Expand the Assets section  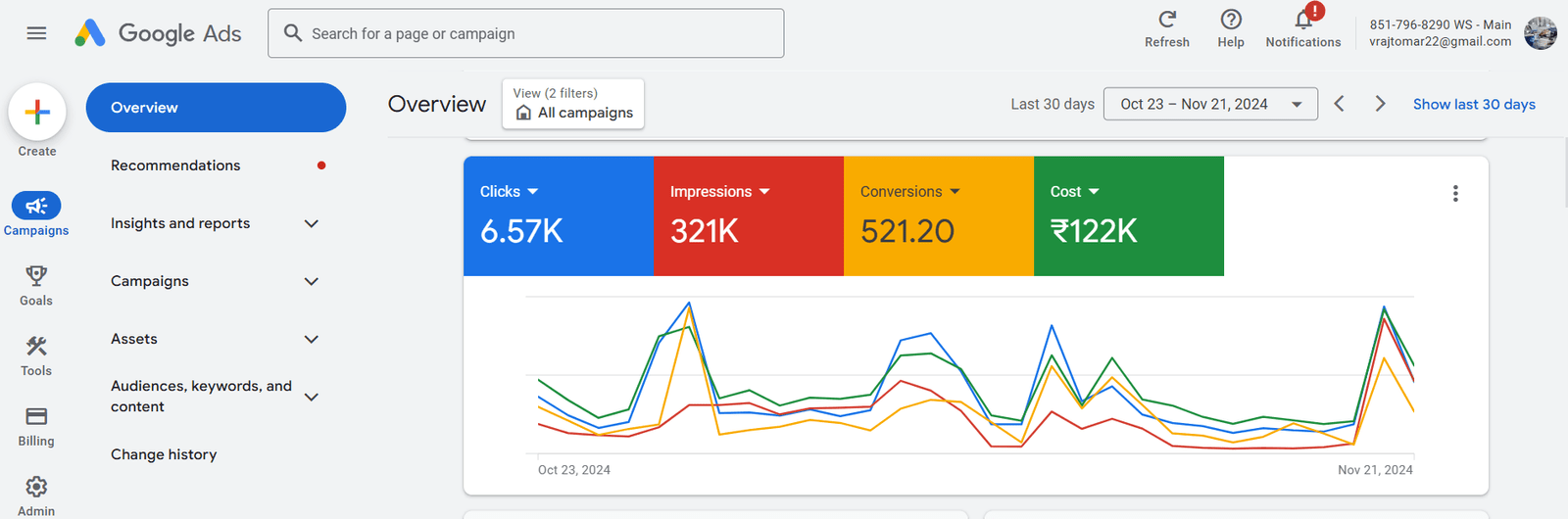click(312, 339)
